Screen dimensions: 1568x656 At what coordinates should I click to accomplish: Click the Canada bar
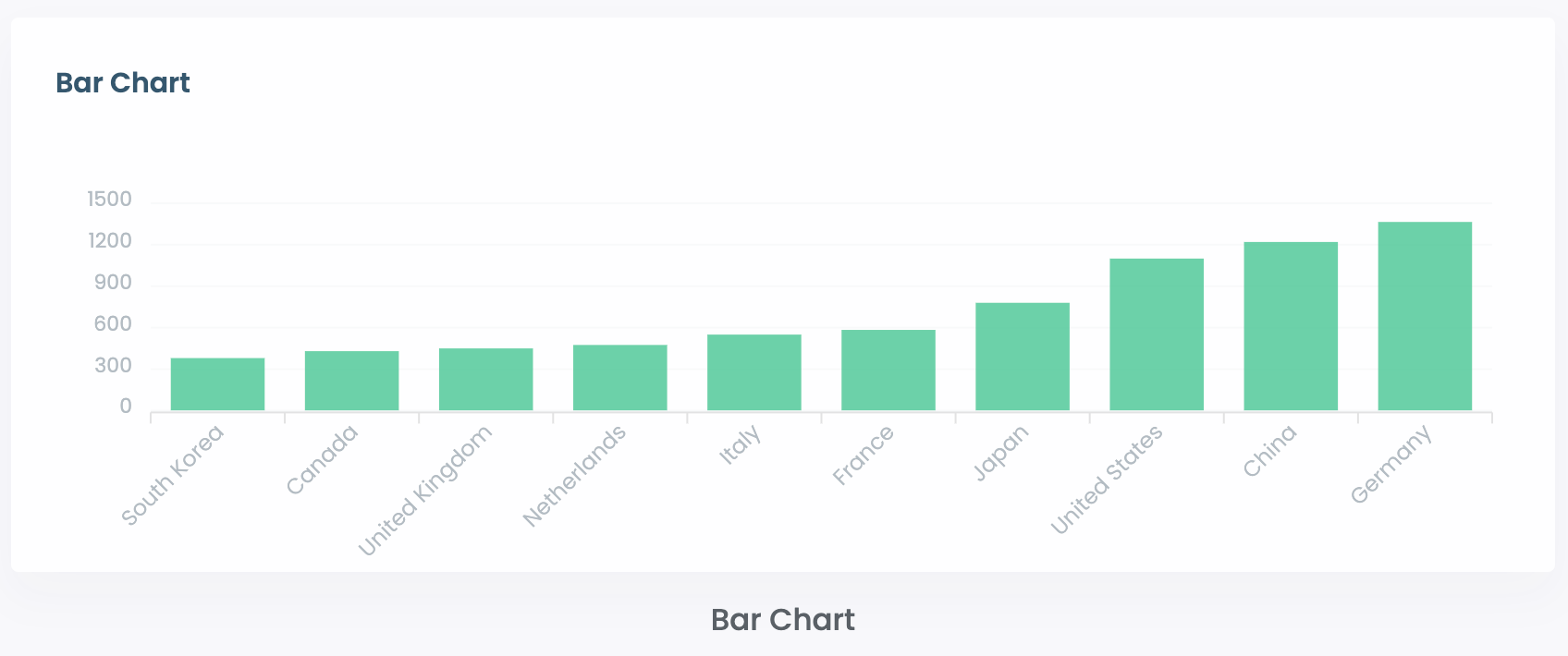[x=351, y=381]
